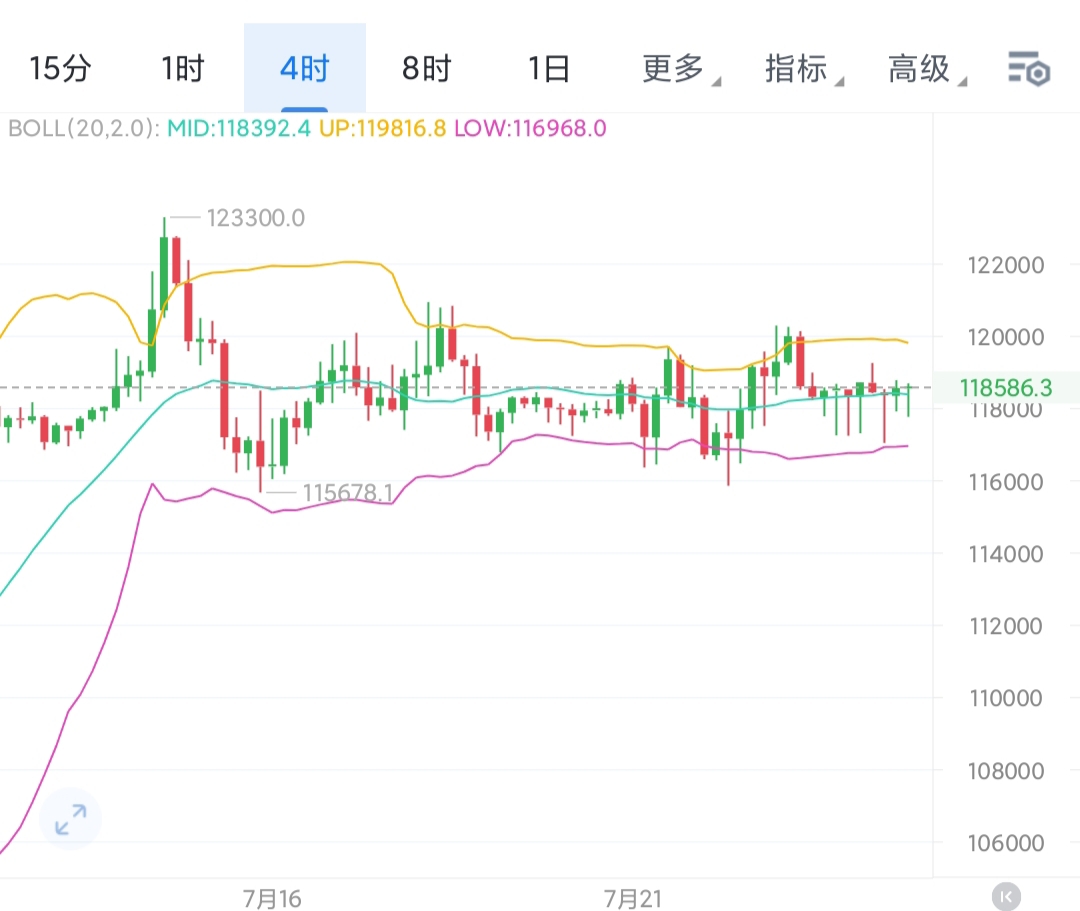Click the 115678.1 low price marker
Screen dimensions: 1080x911
click(x=346, y=494)
